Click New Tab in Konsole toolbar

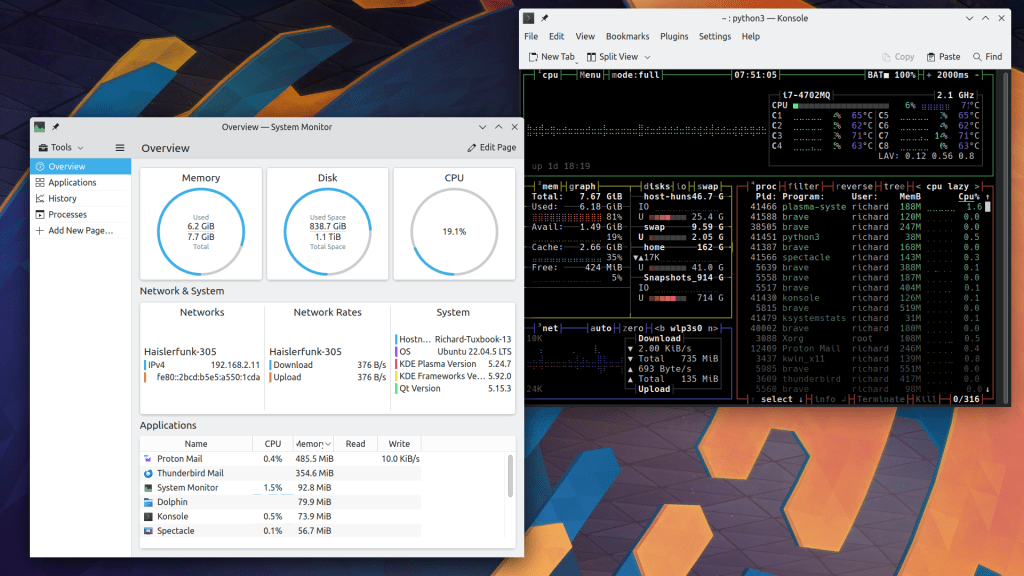tap(550, 57)
